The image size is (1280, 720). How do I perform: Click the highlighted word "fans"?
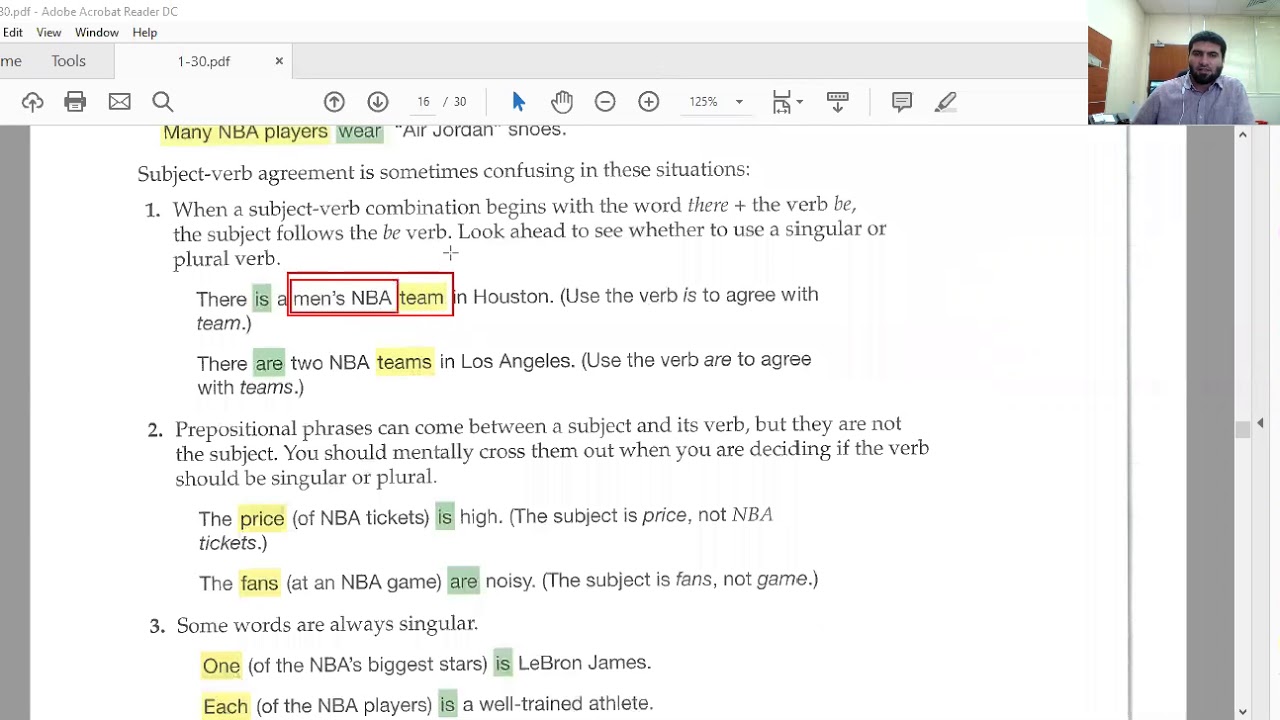259,583
